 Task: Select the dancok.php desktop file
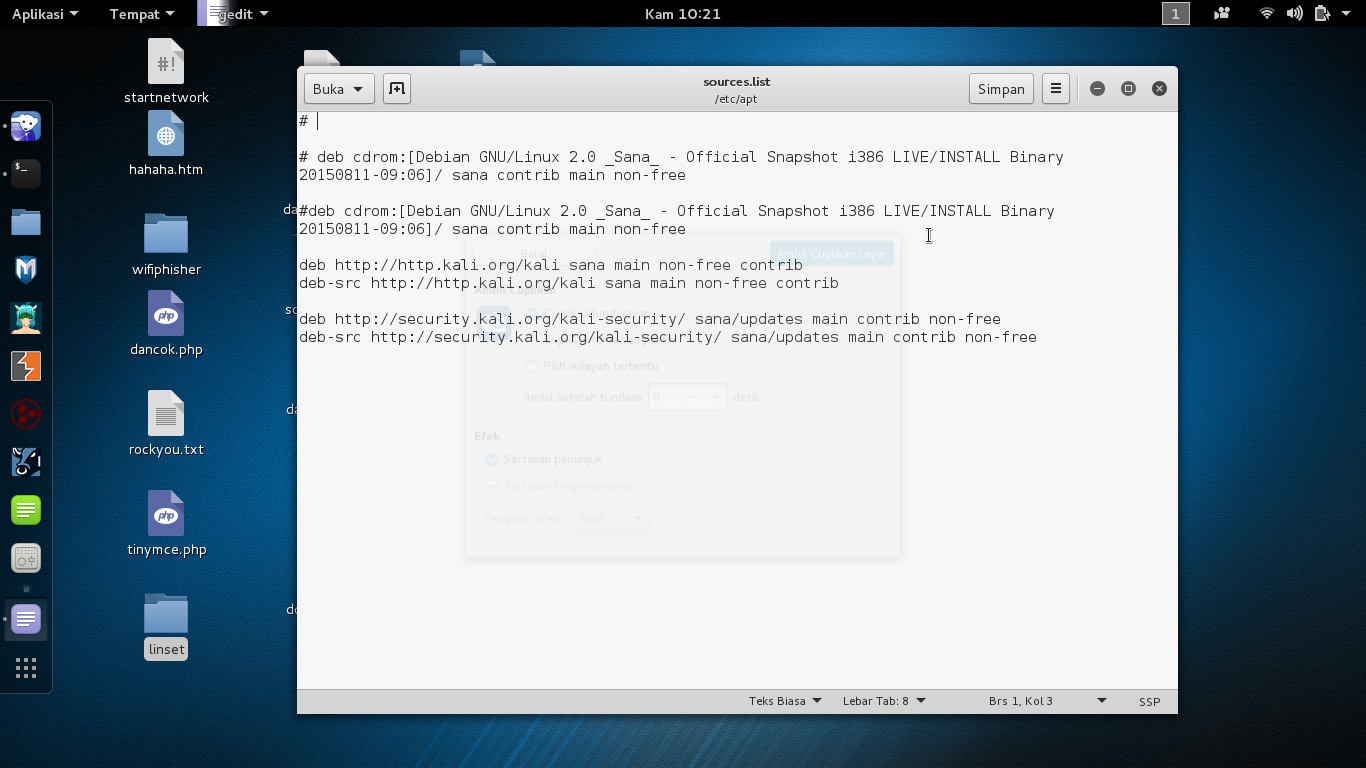point(166,324)
